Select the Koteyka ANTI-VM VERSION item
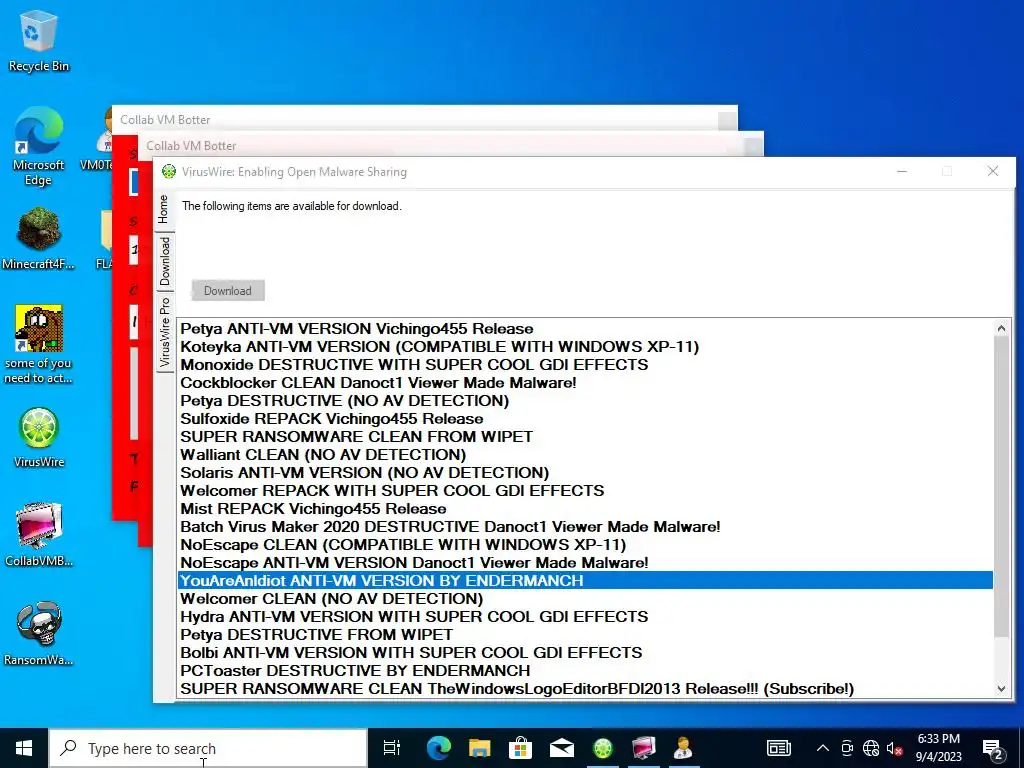Screen dimensions: 1024x768 point(585,347)
